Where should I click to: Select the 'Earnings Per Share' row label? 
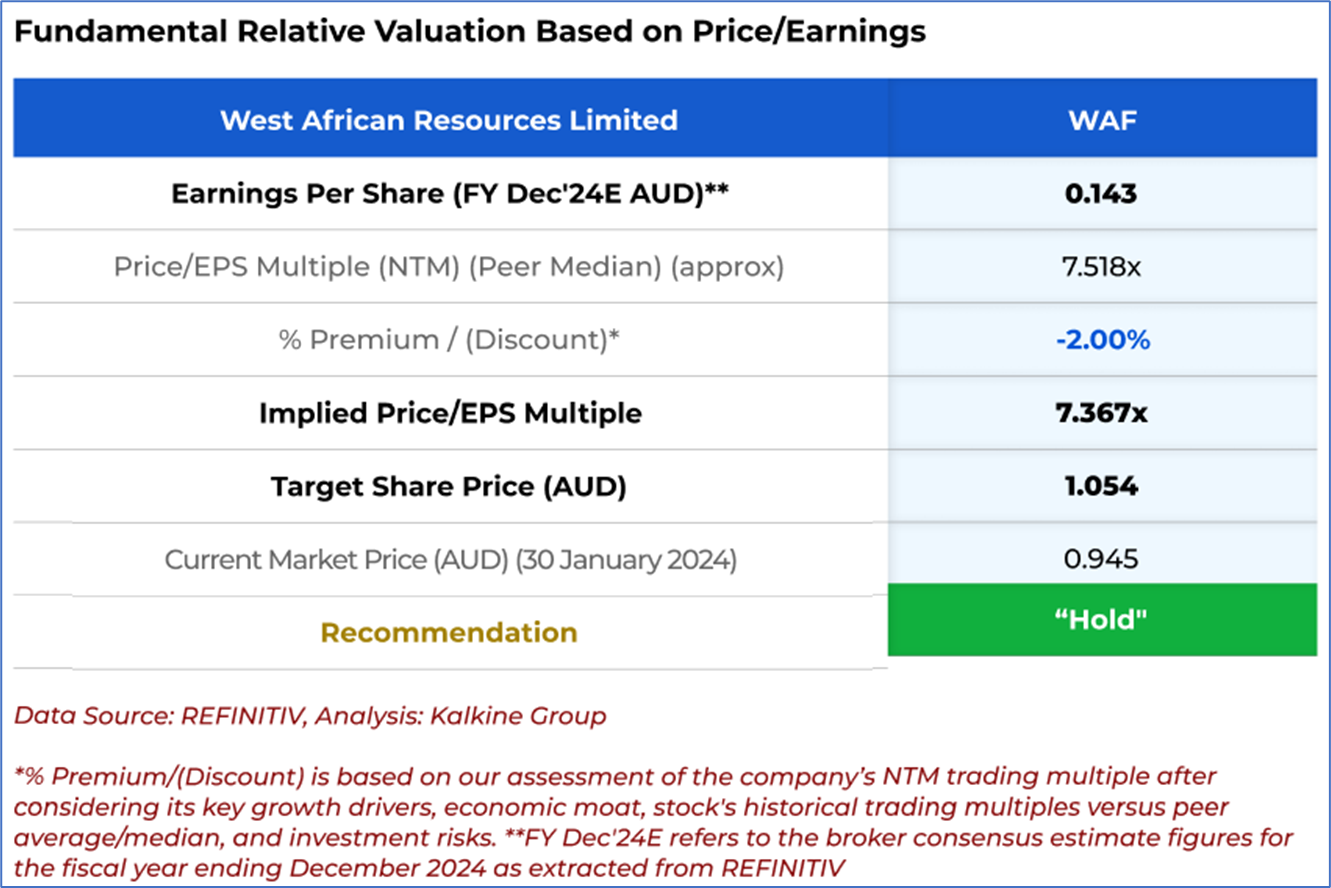point(449,193)
